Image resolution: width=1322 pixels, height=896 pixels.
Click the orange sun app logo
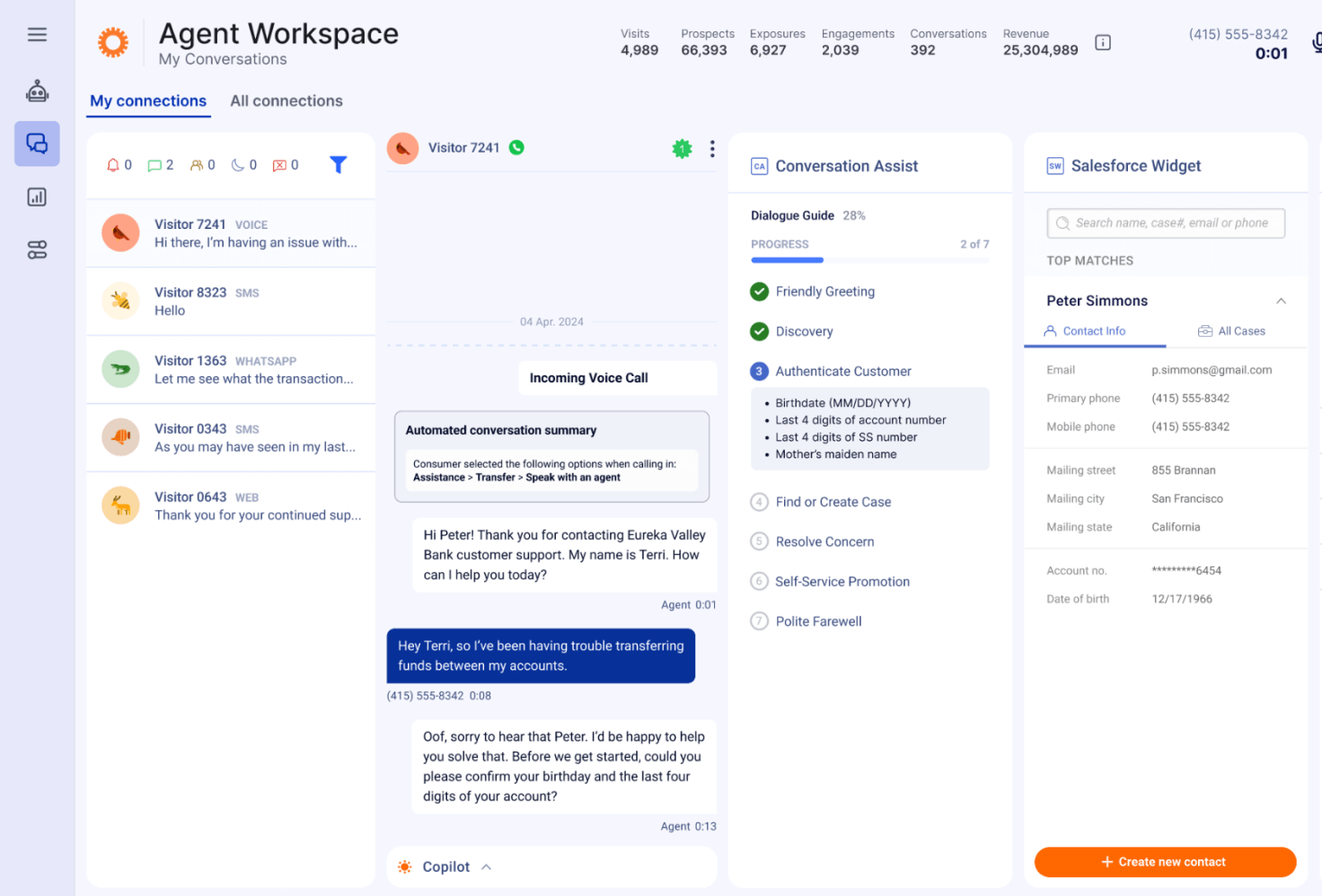pos(113,42)
